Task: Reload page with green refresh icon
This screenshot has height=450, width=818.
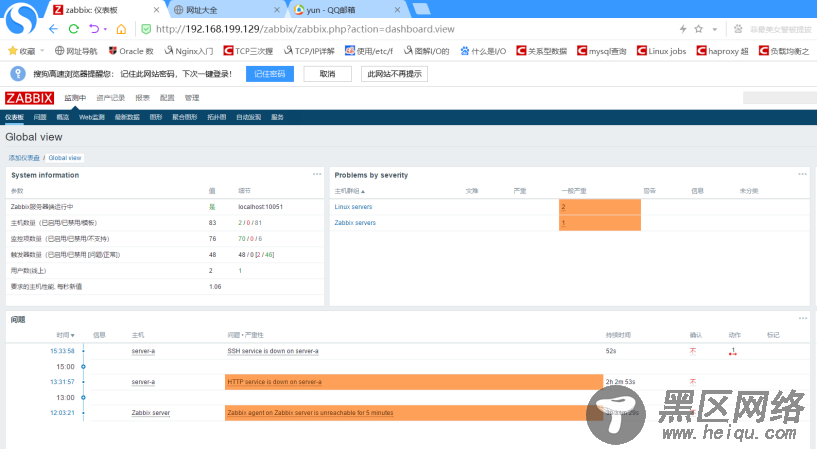Action: coord(74,29)
